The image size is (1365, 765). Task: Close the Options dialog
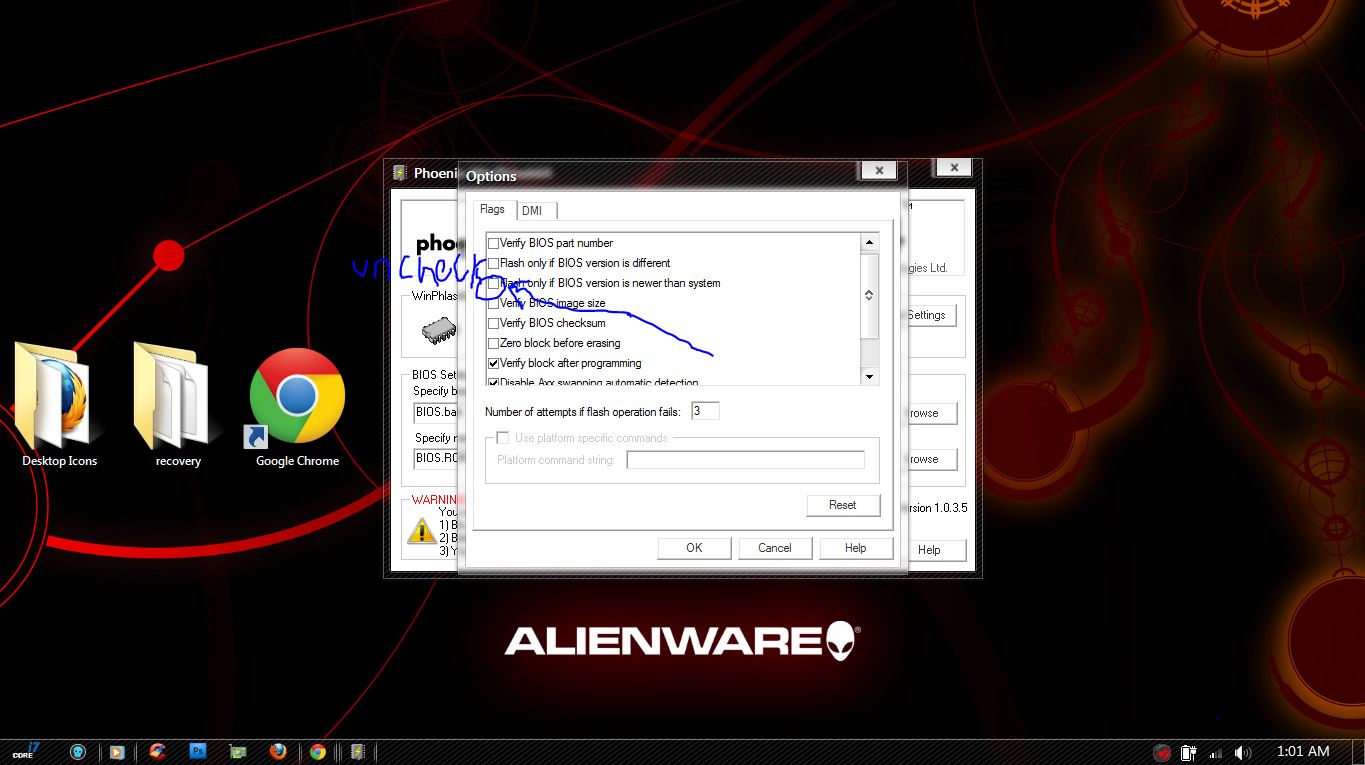point(878,171)
